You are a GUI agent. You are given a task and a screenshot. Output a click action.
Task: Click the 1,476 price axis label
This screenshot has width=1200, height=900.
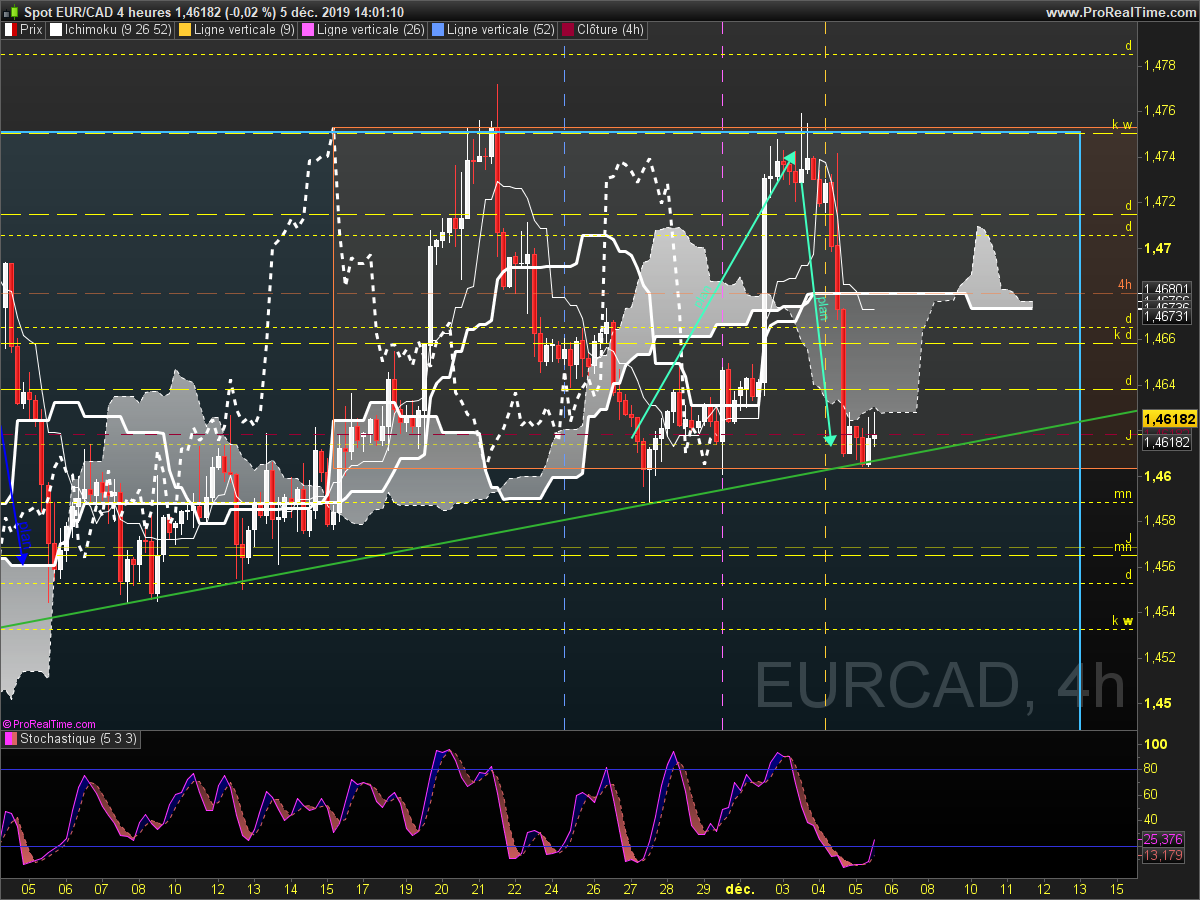(x=1160, y=110)
